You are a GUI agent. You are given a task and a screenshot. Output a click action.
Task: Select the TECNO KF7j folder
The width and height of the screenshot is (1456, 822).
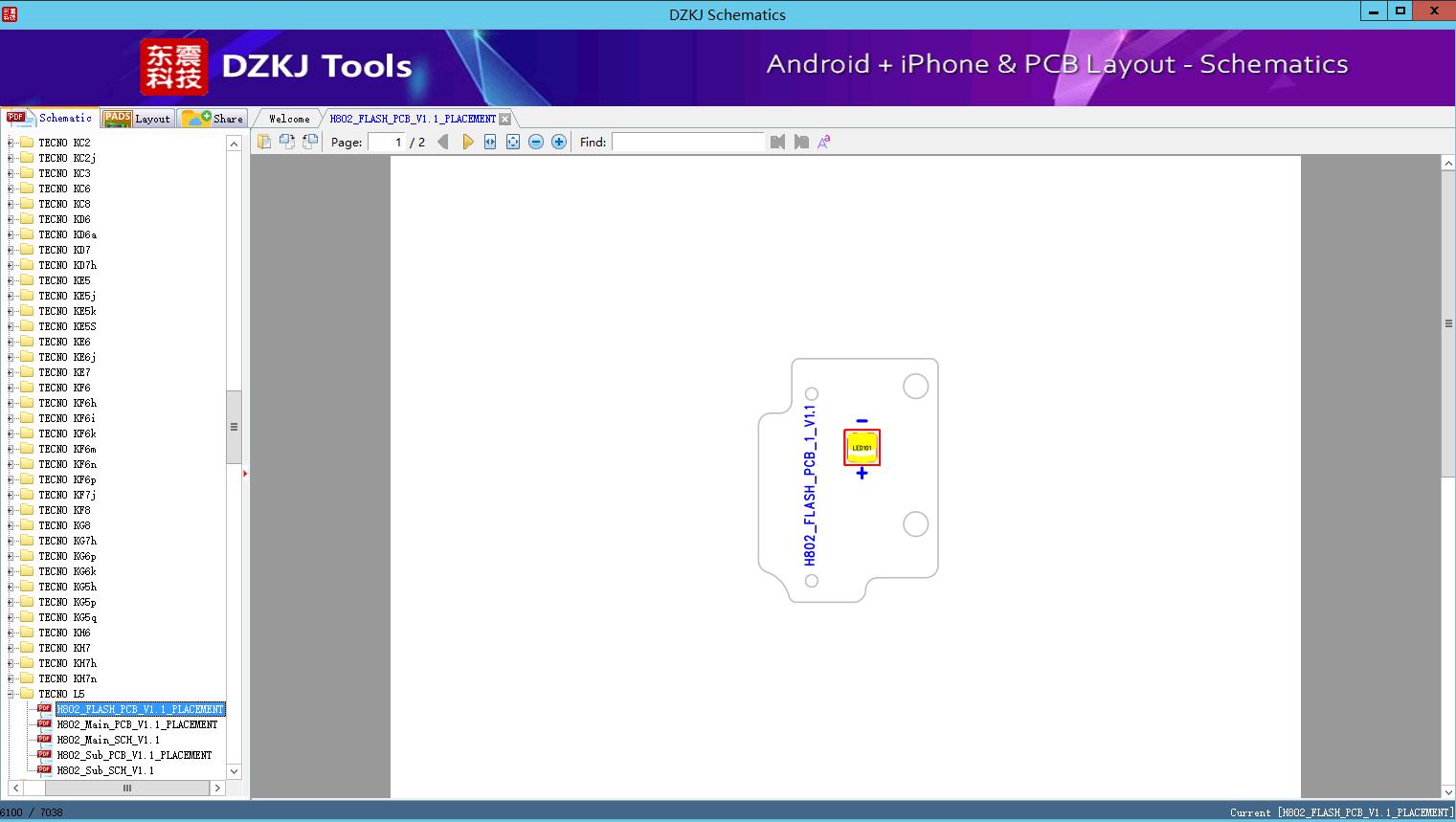pos(67,495)
